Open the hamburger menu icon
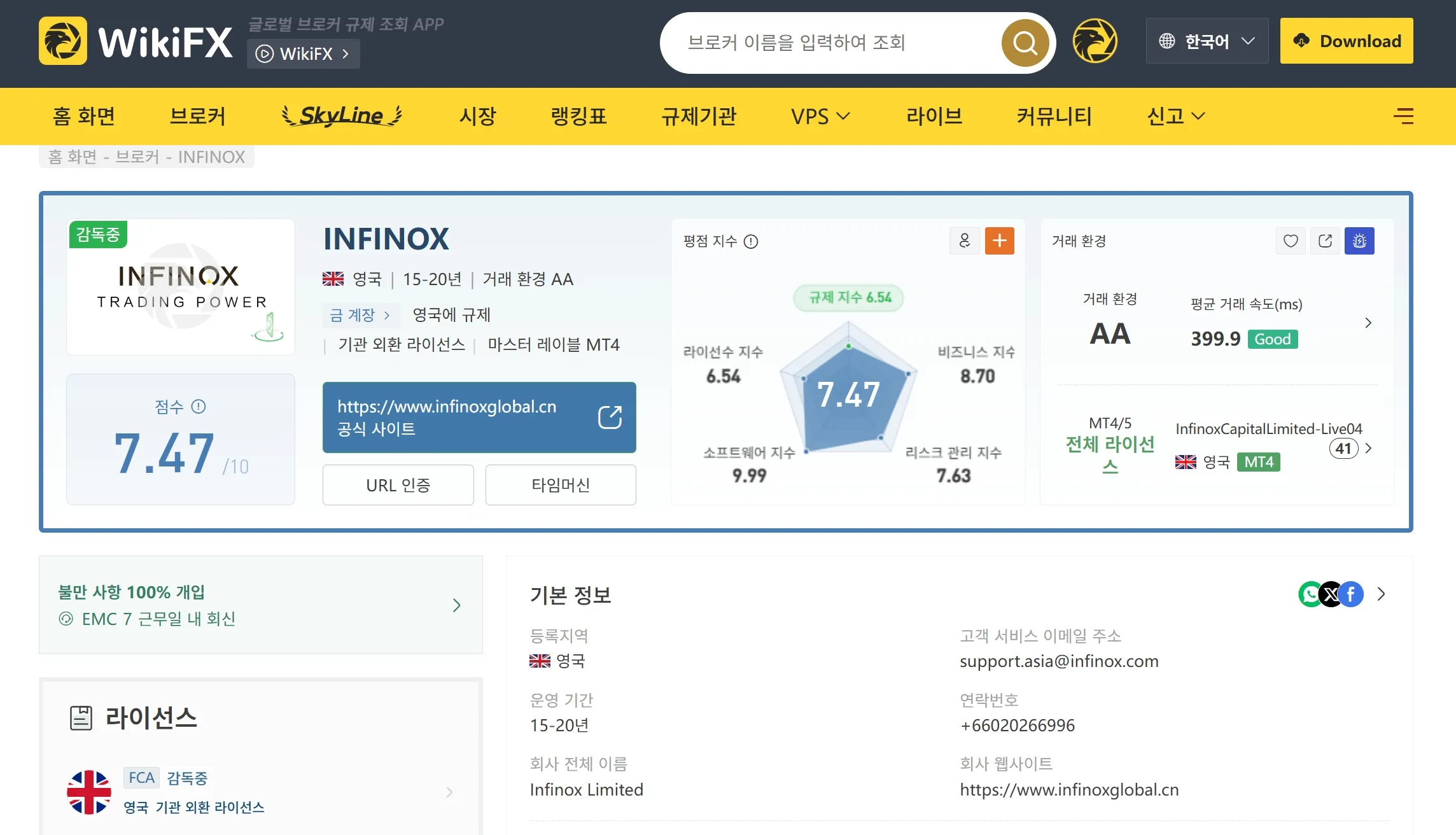 (x=1403, y=116)
